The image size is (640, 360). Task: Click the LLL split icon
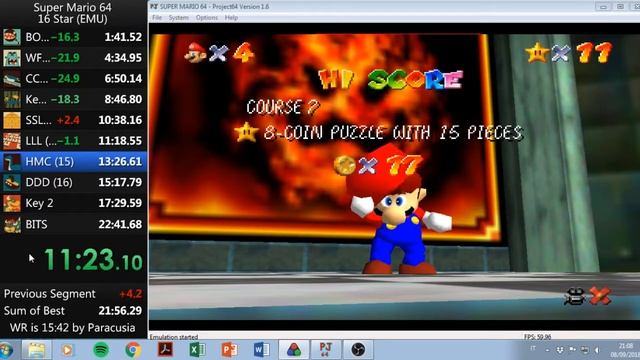12,141
